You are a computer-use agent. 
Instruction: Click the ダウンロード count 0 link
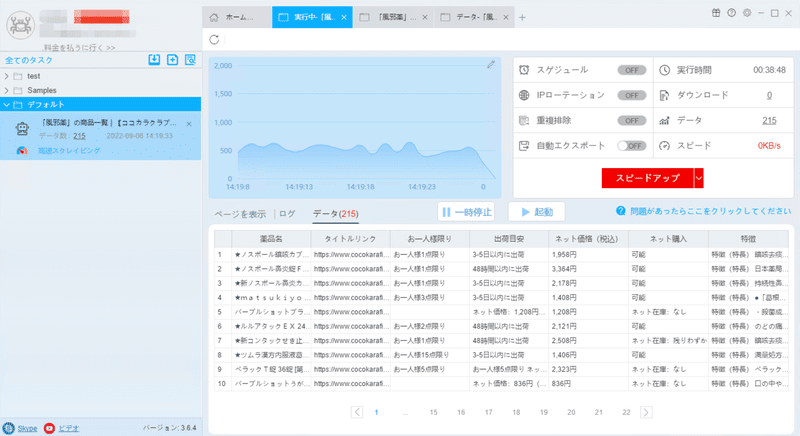click(769, 95)
